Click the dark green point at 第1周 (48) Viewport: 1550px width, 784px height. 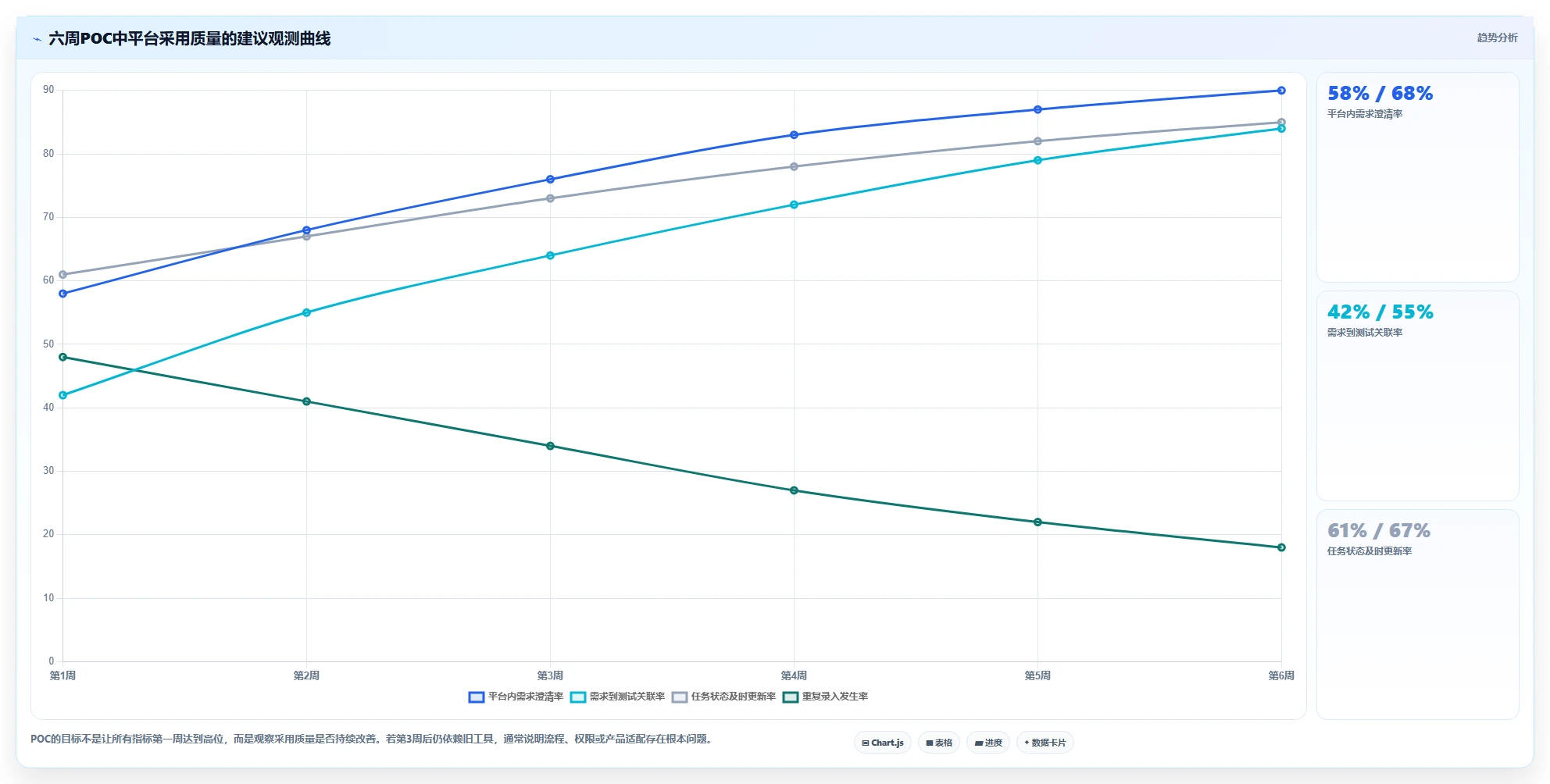[x=62, y=357]
